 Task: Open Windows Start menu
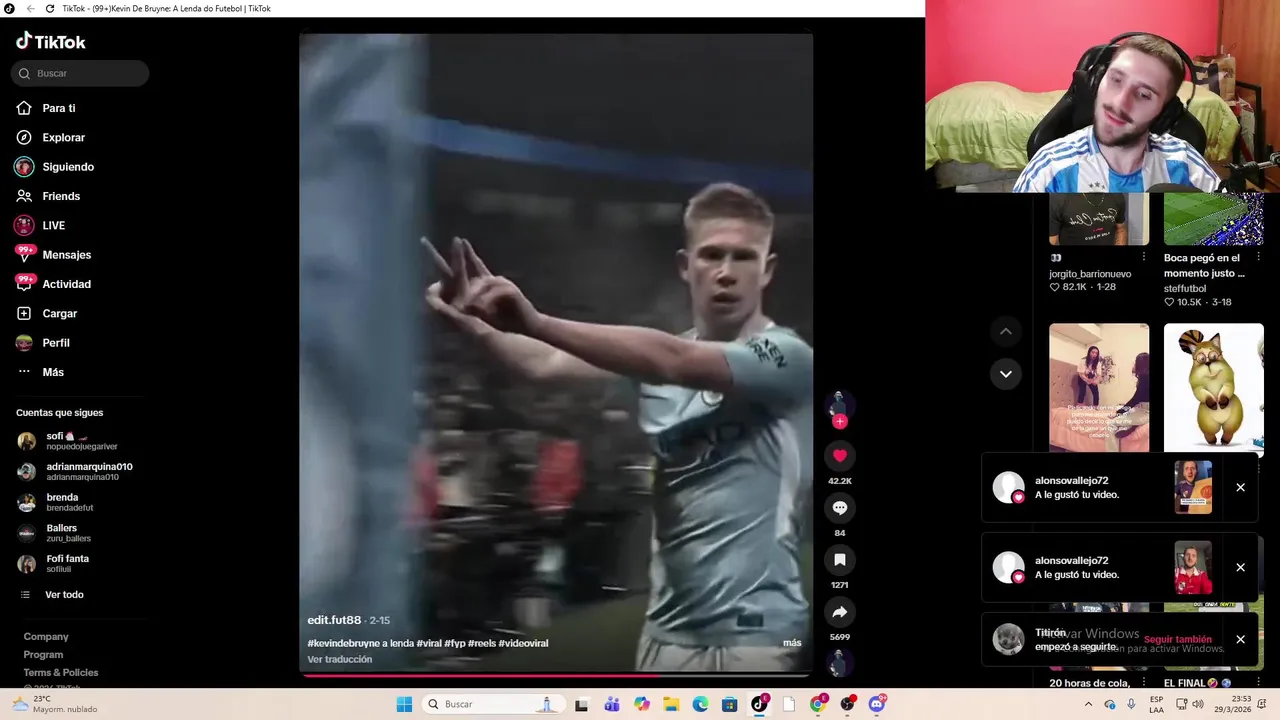point(404,704)
